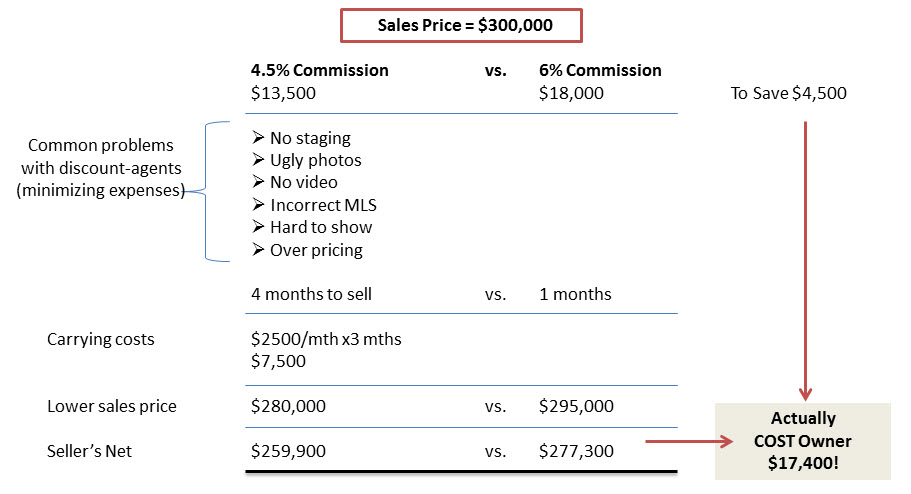This screenshot has width=911, height=494.
Task: Click the To Save $4,500 text
Action: (x=788, y=93)
